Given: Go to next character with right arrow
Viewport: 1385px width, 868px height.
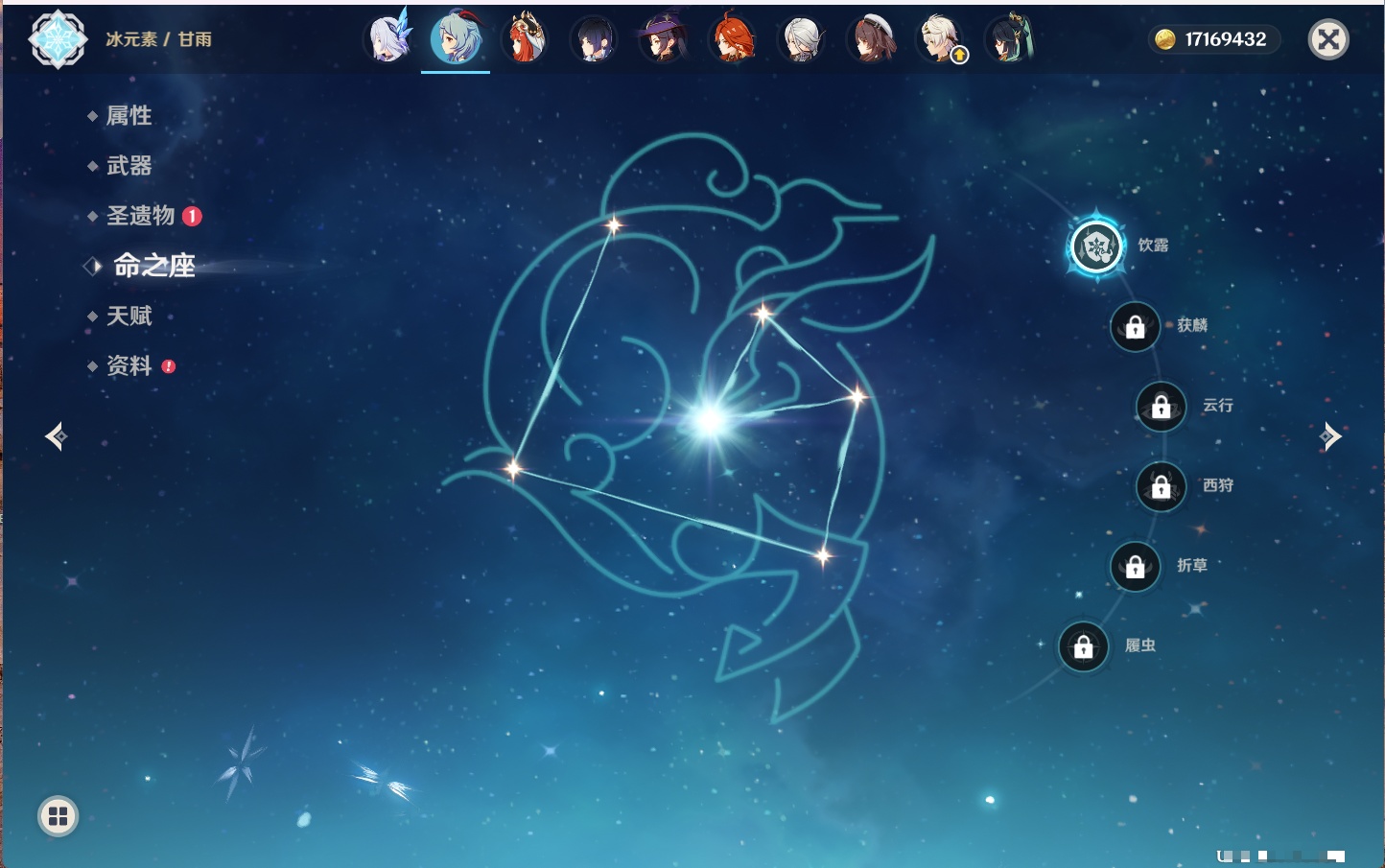Looking at the screenshot, I should tap(1330, 436).
